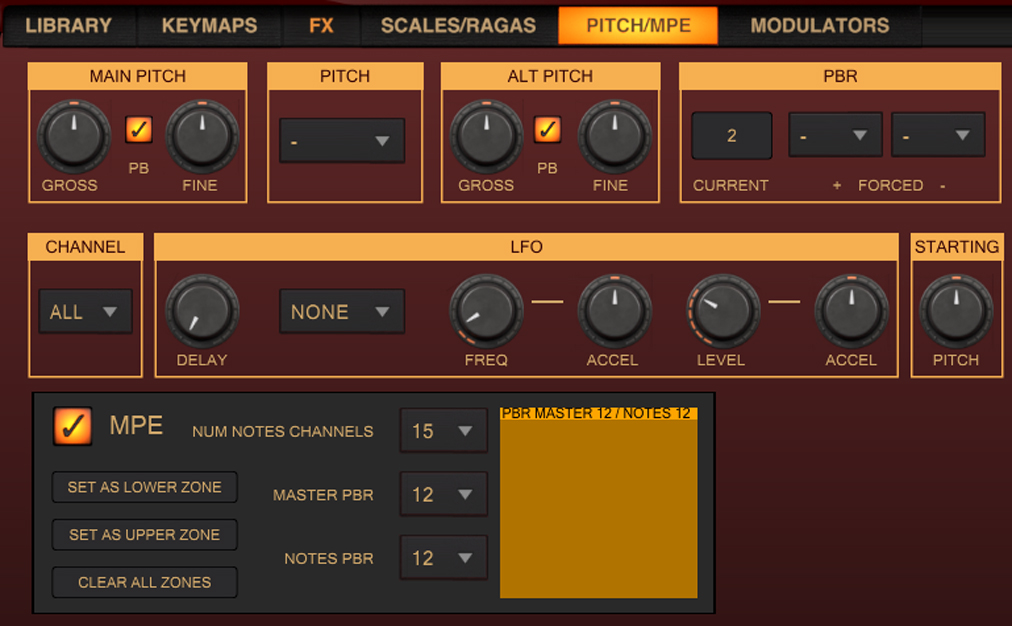Click the PBR CURRENT value field

click(x=732, y=136)
